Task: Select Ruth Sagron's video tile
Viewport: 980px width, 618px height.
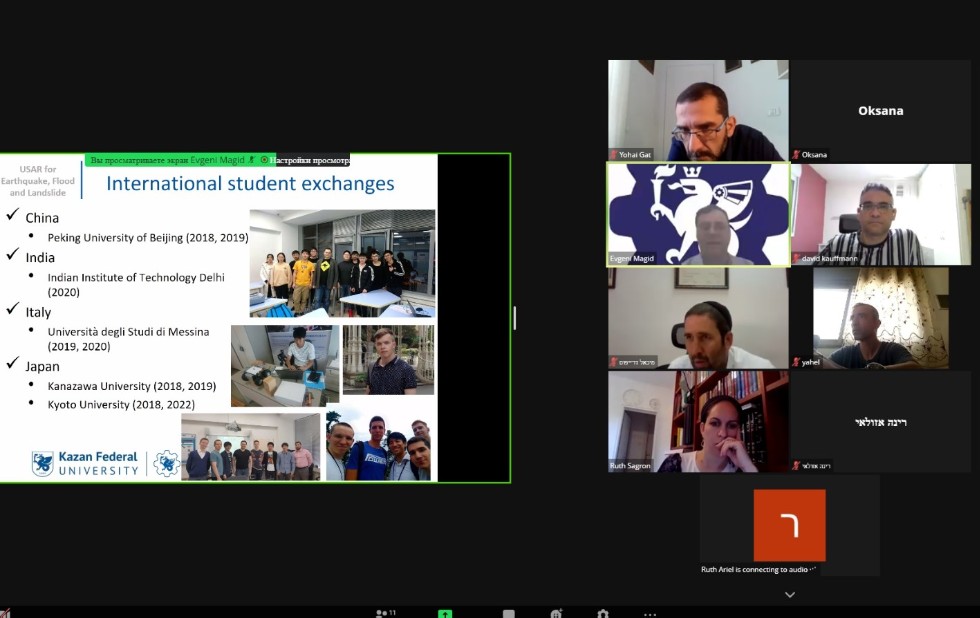Action: [x=698, y=421]
